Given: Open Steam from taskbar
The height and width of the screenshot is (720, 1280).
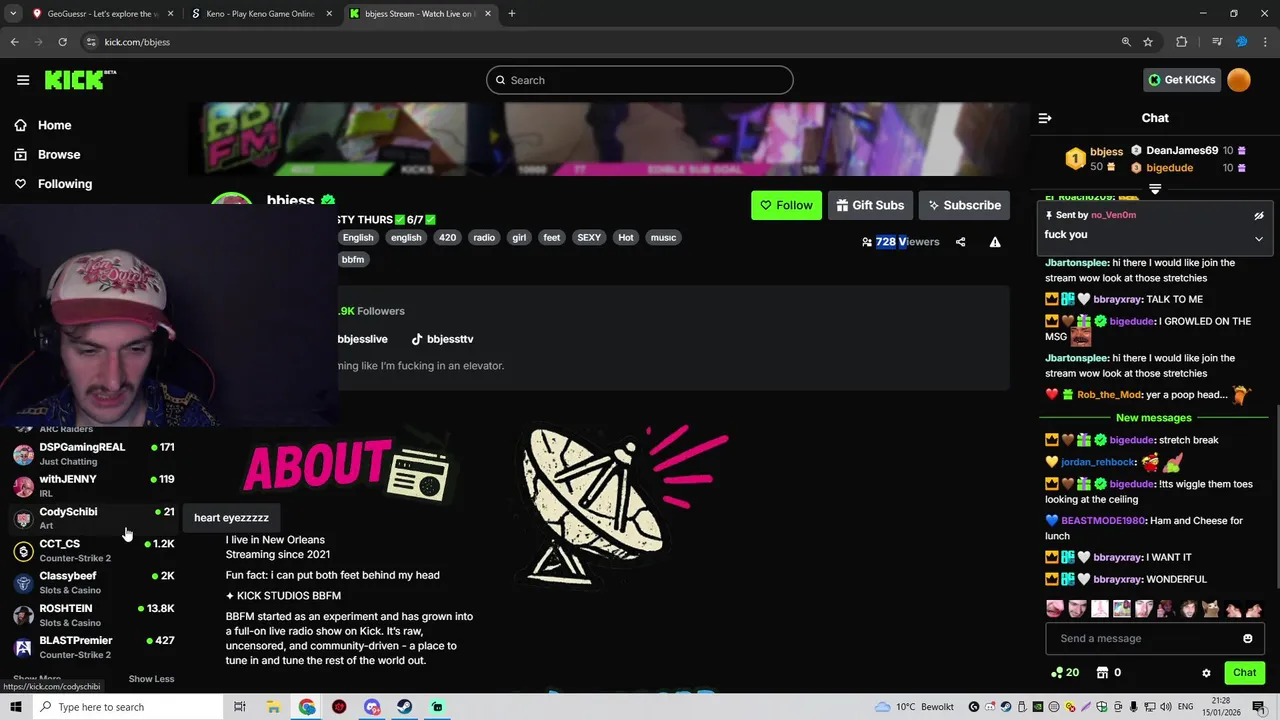Looking at the screenshot, I should tap(404, 707).
